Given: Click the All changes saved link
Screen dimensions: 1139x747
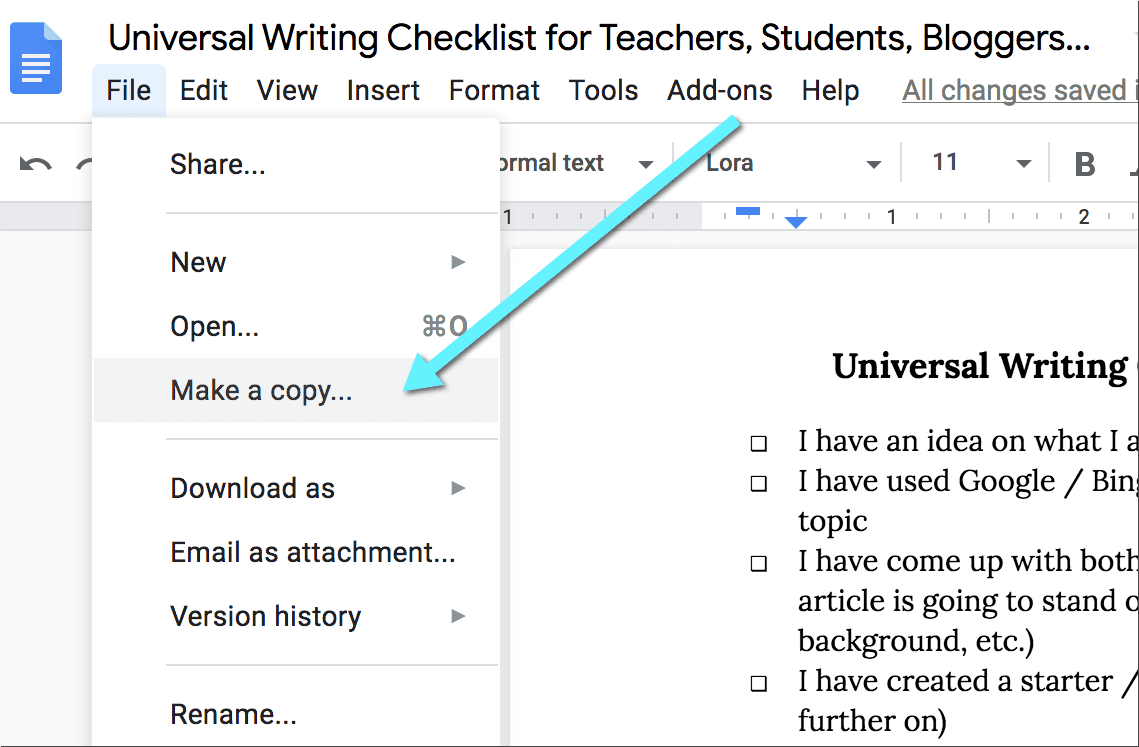Looking at the screenshot, I should click(x=1020, y=91).
